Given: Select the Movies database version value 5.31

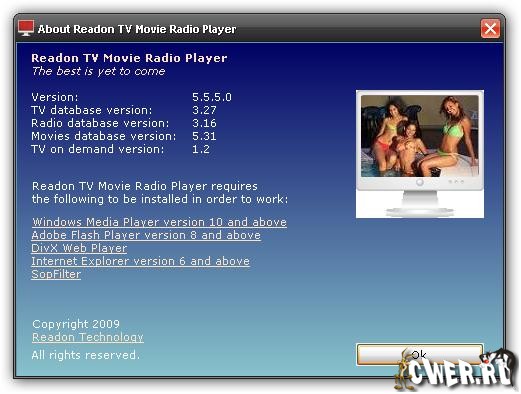Looking at the screenshot, I should pyautogui.click(x=204, y=136).
